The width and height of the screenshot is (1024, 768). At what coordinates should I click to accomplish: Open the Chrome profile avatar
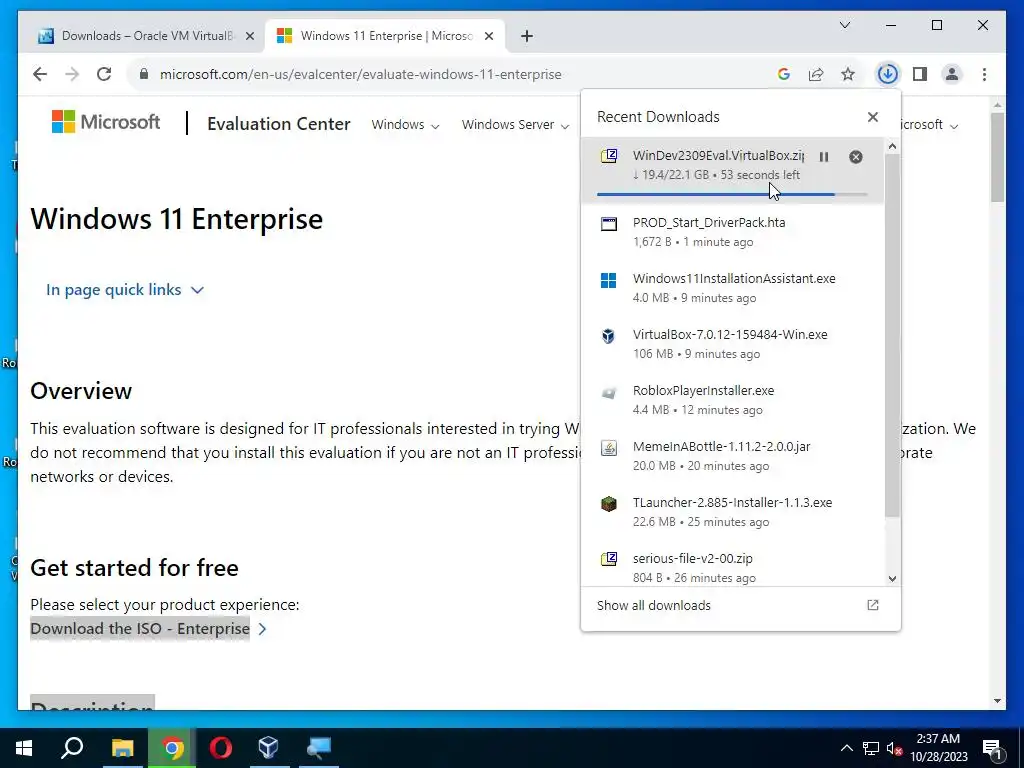(952, 74)
